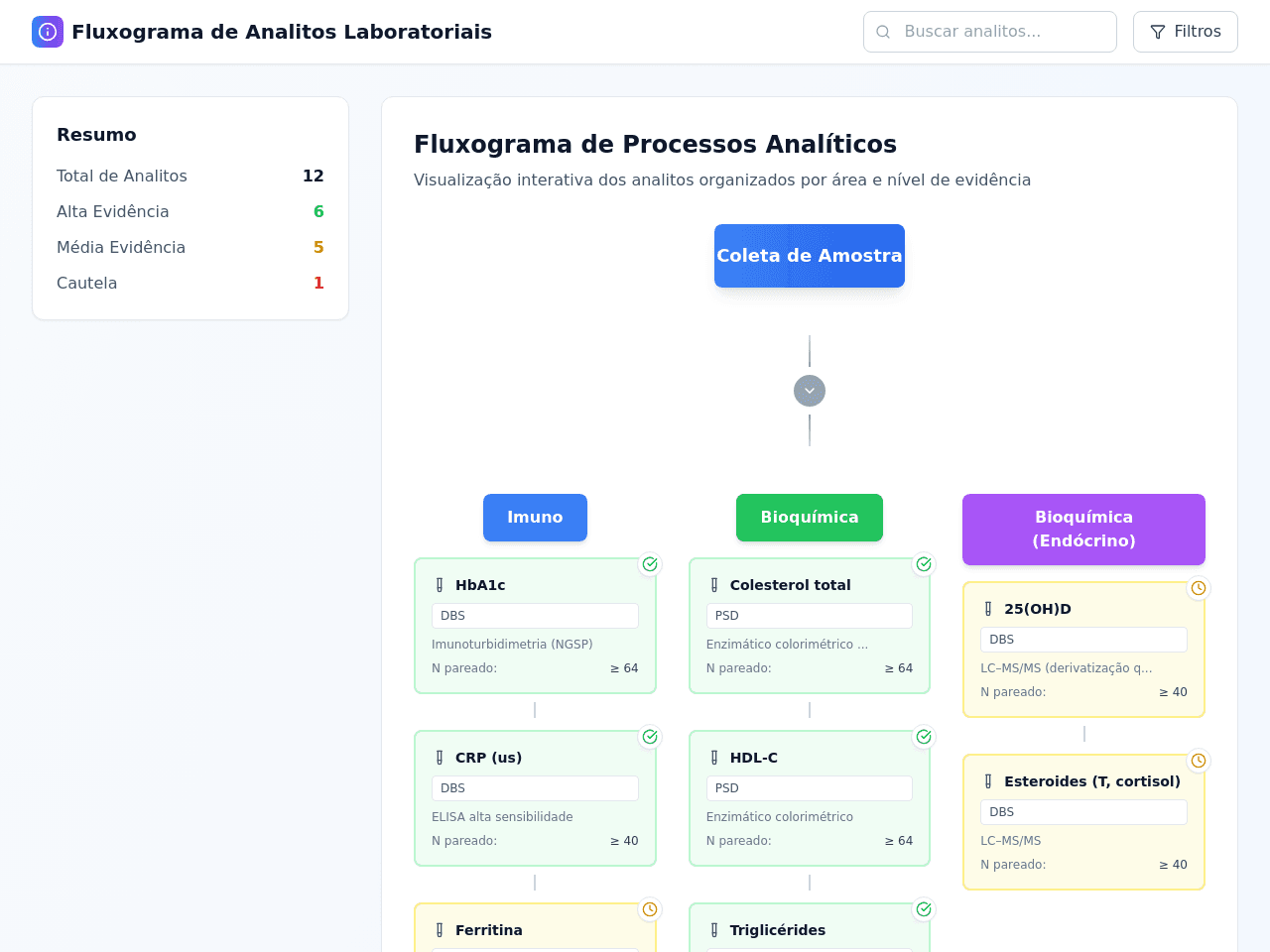Click the clock badge on 25(OH)D card

click(x=1199, y=588)
